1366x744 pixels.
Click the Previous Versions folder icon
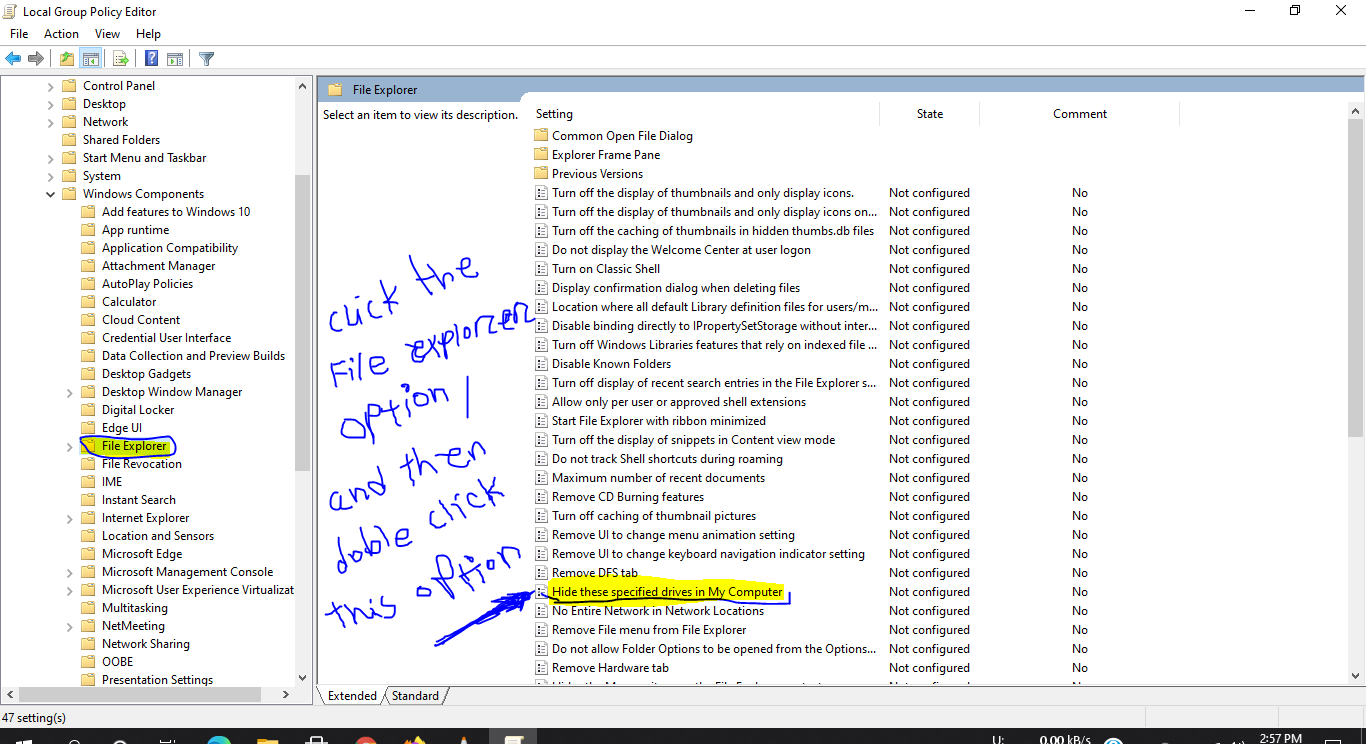(x=541, y=173)
